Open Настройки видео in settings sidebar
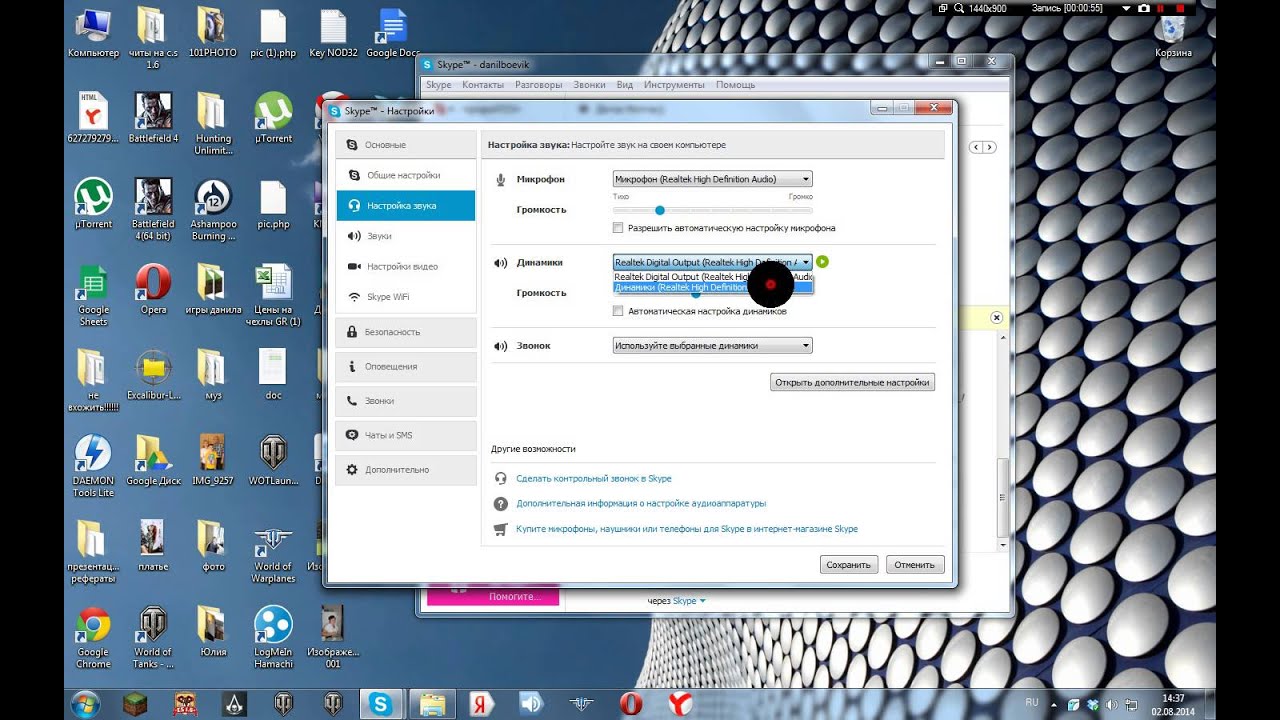 (406, 266)
